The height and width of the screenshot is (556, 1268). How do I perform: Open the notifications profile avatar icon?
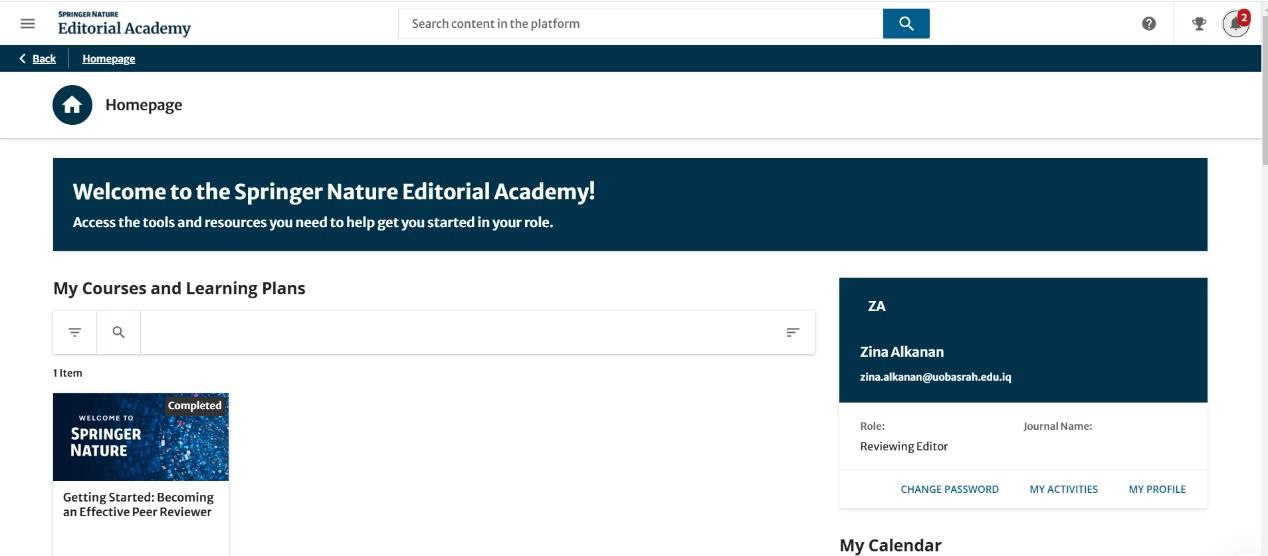click(1236, 24)
